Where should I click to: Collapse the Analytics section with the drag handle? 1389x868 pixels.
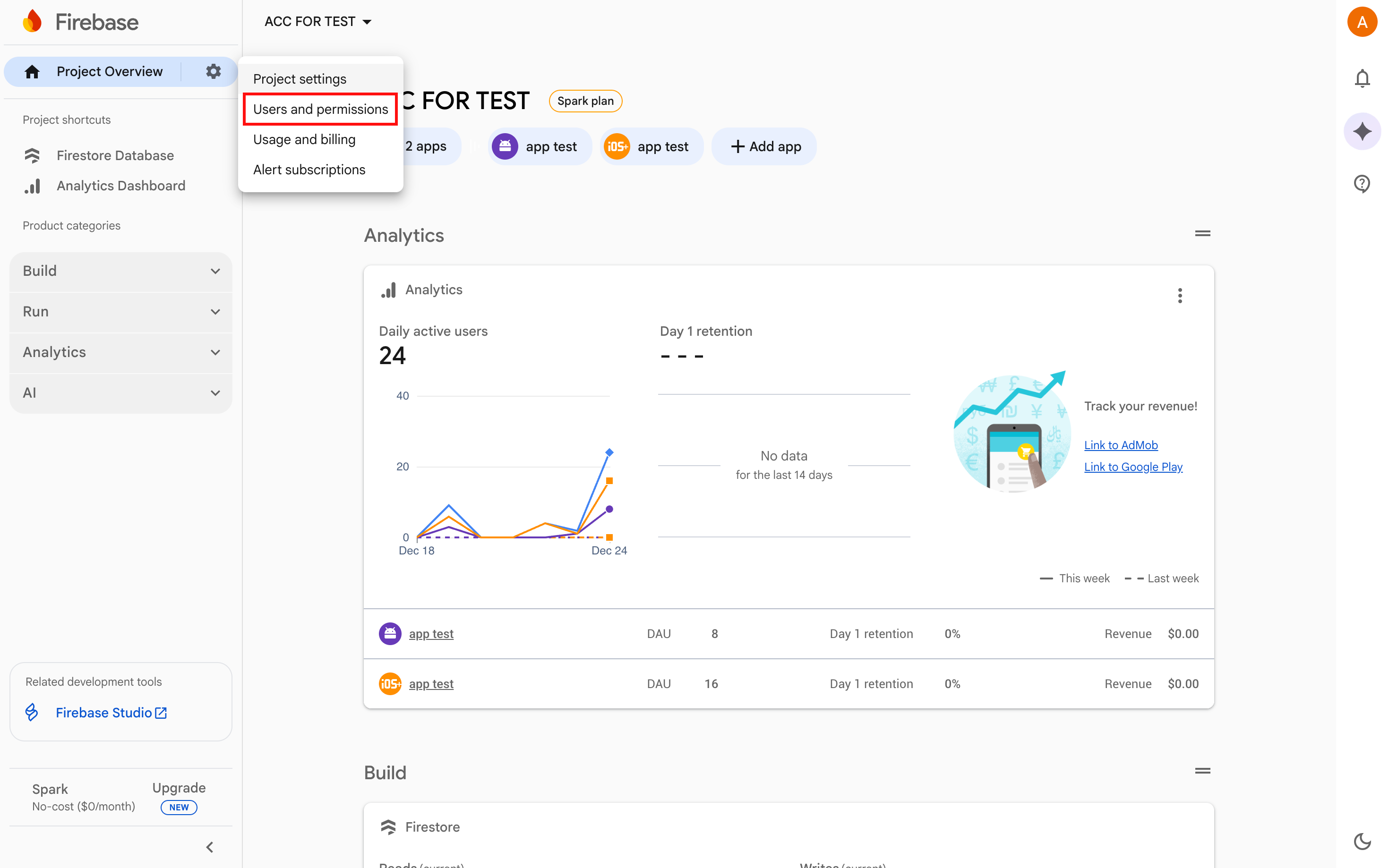pyautogui.click(x=1202, y=234)
